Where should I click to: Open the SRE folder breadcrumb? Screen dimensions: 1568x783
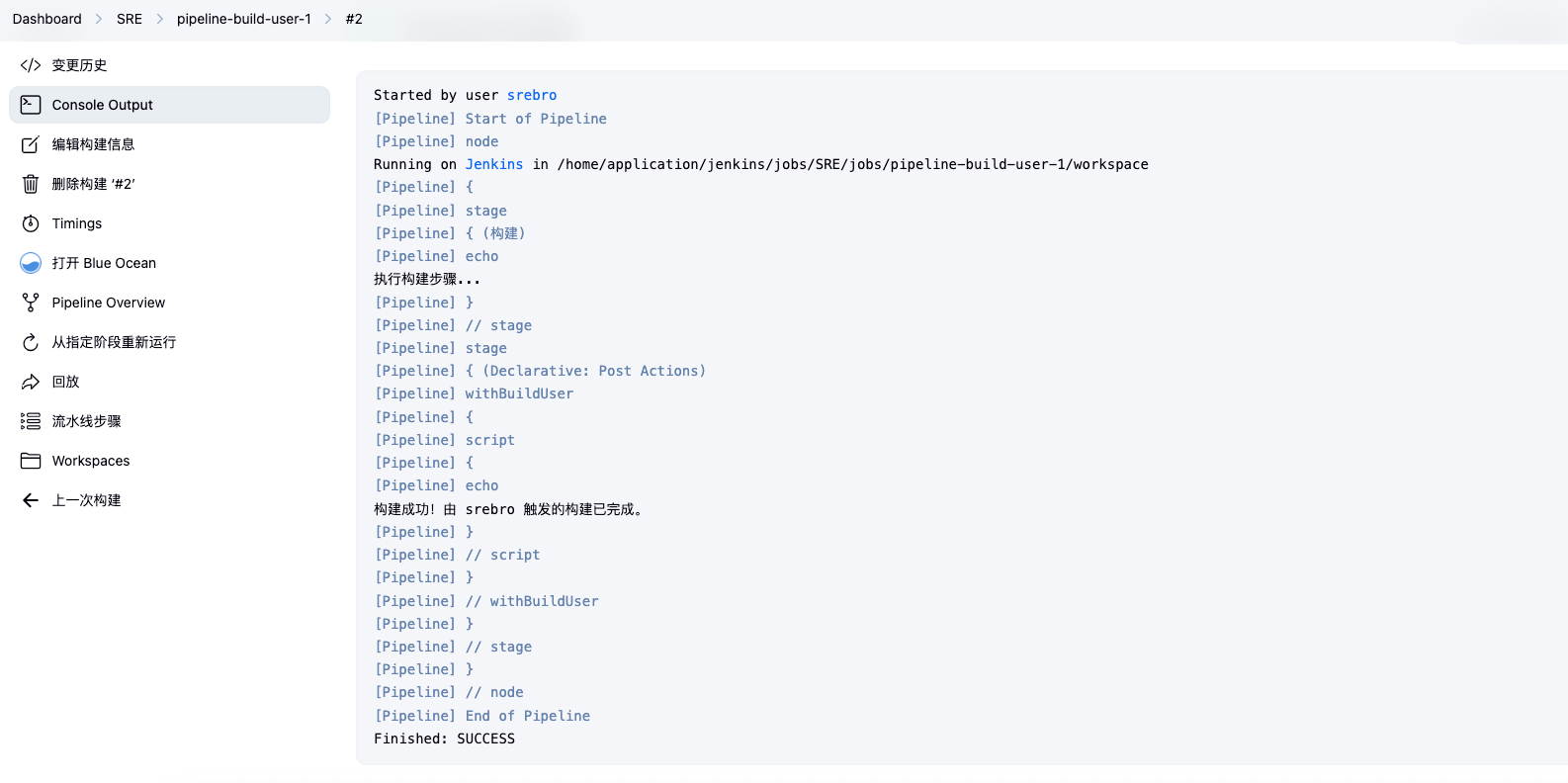130,19
